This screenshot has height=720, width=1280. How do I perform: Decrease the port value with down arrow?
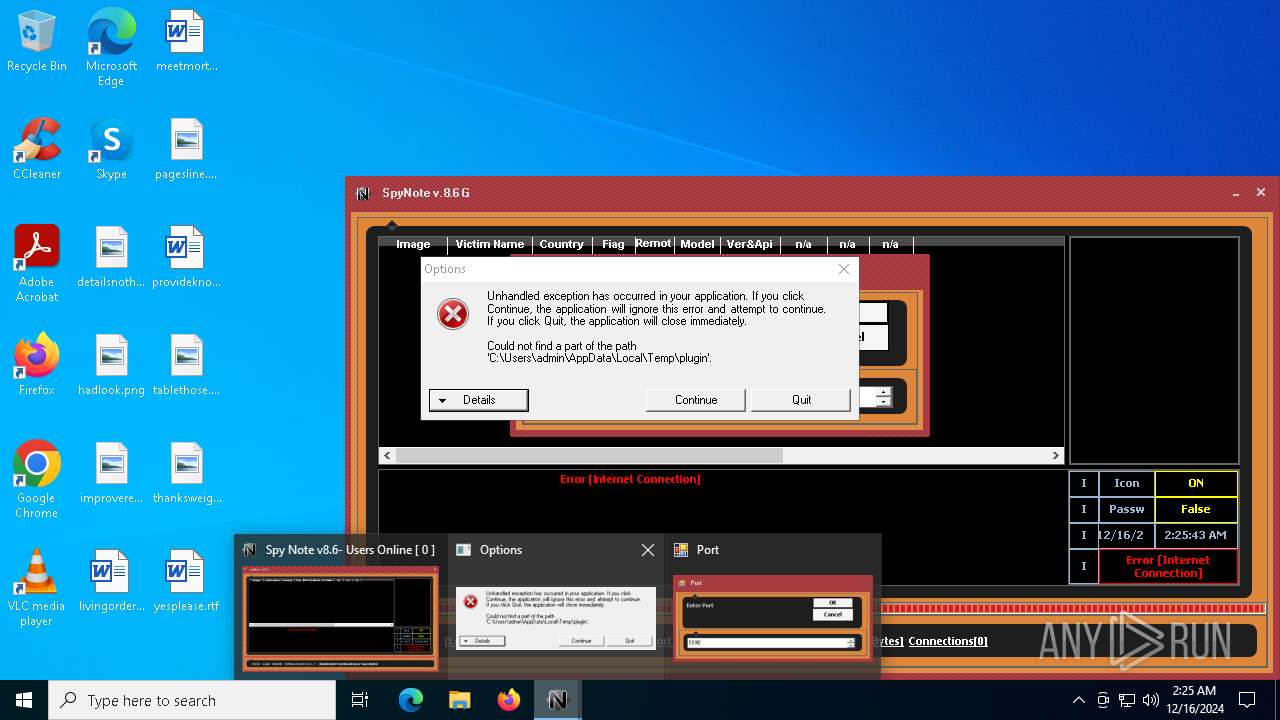[x=883, y=402]
